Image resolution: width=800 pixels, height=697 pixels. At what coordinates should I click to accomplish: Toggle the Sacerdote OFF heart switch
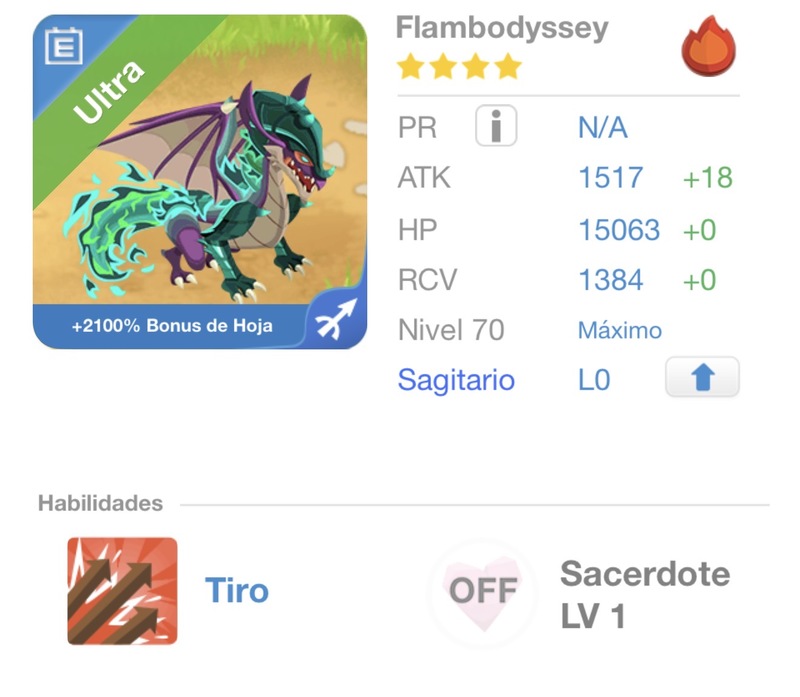[483, 591]
